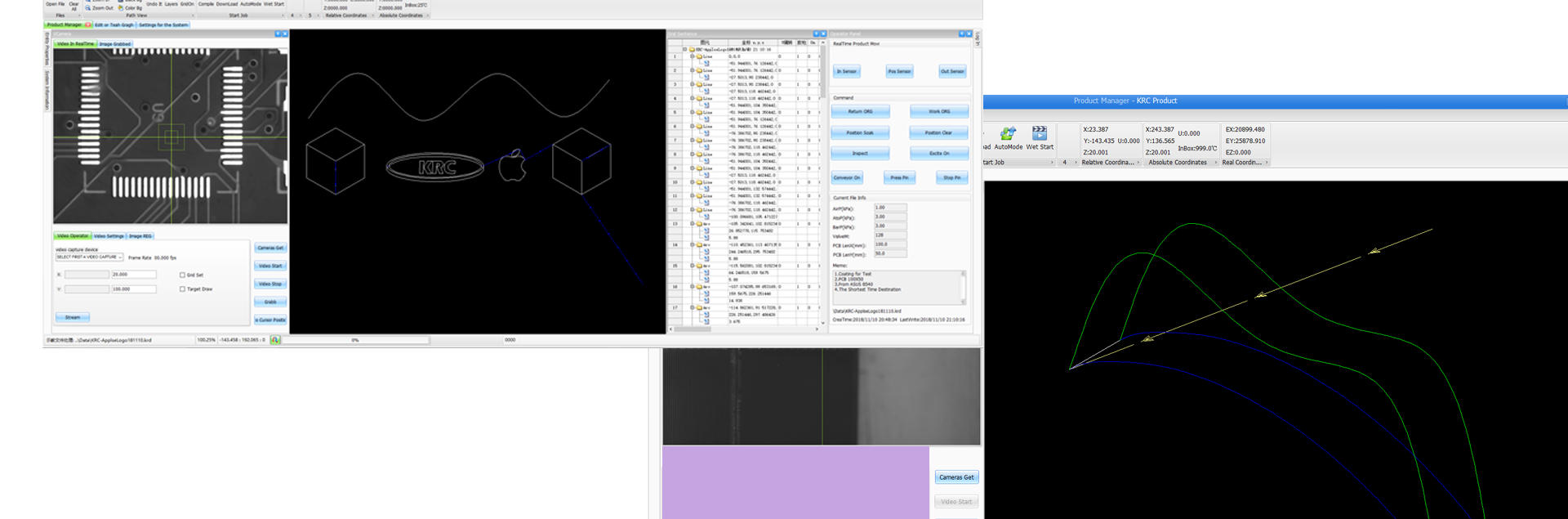Tick the Target Draw checkbox
This screenshot has width=1568, height=519.
[182, 289]
